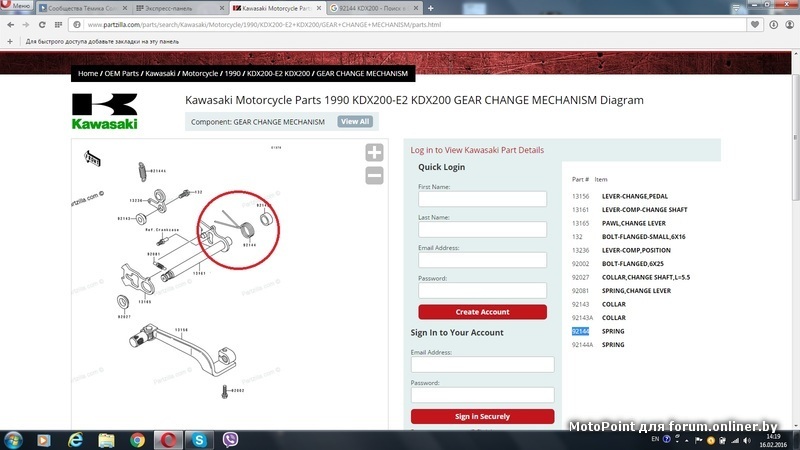Click the View All components button
Viewport: 800px width, 450px height.
coord(355,121)
